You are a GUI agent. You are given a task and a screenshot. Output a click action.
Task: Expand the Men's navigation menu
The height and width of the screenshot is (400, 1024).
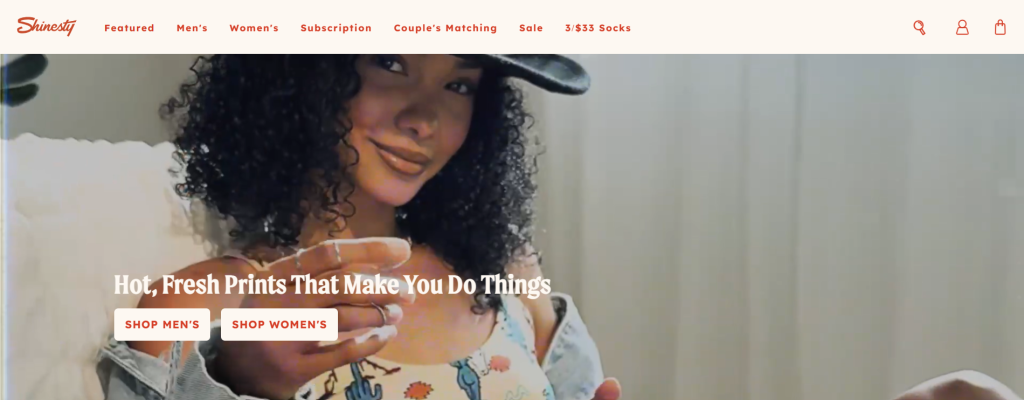(192, 28)
